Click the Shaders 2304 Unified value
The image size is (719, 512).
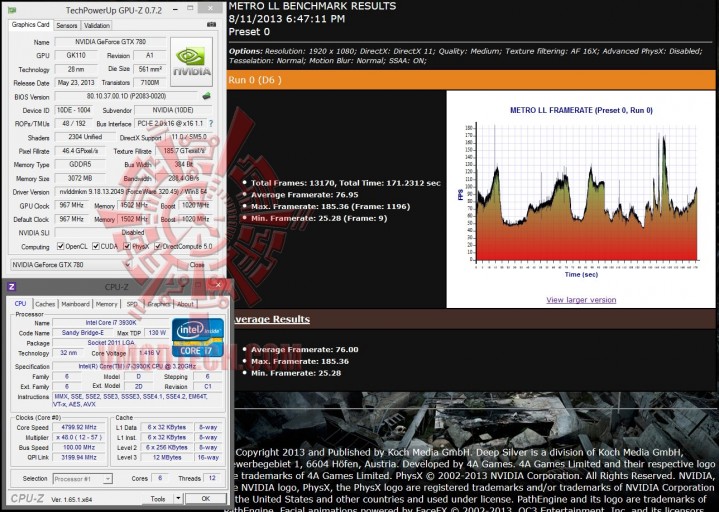tap(85, 137)
